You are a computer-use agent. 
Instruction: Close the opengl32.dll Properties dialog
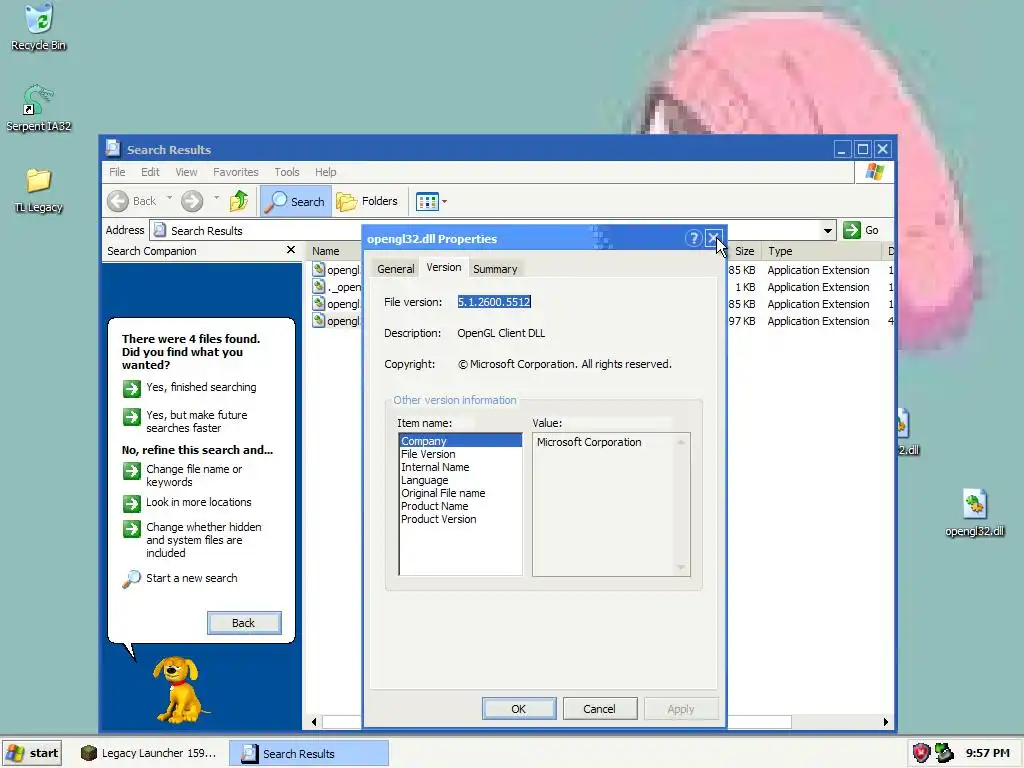point(714,238)
